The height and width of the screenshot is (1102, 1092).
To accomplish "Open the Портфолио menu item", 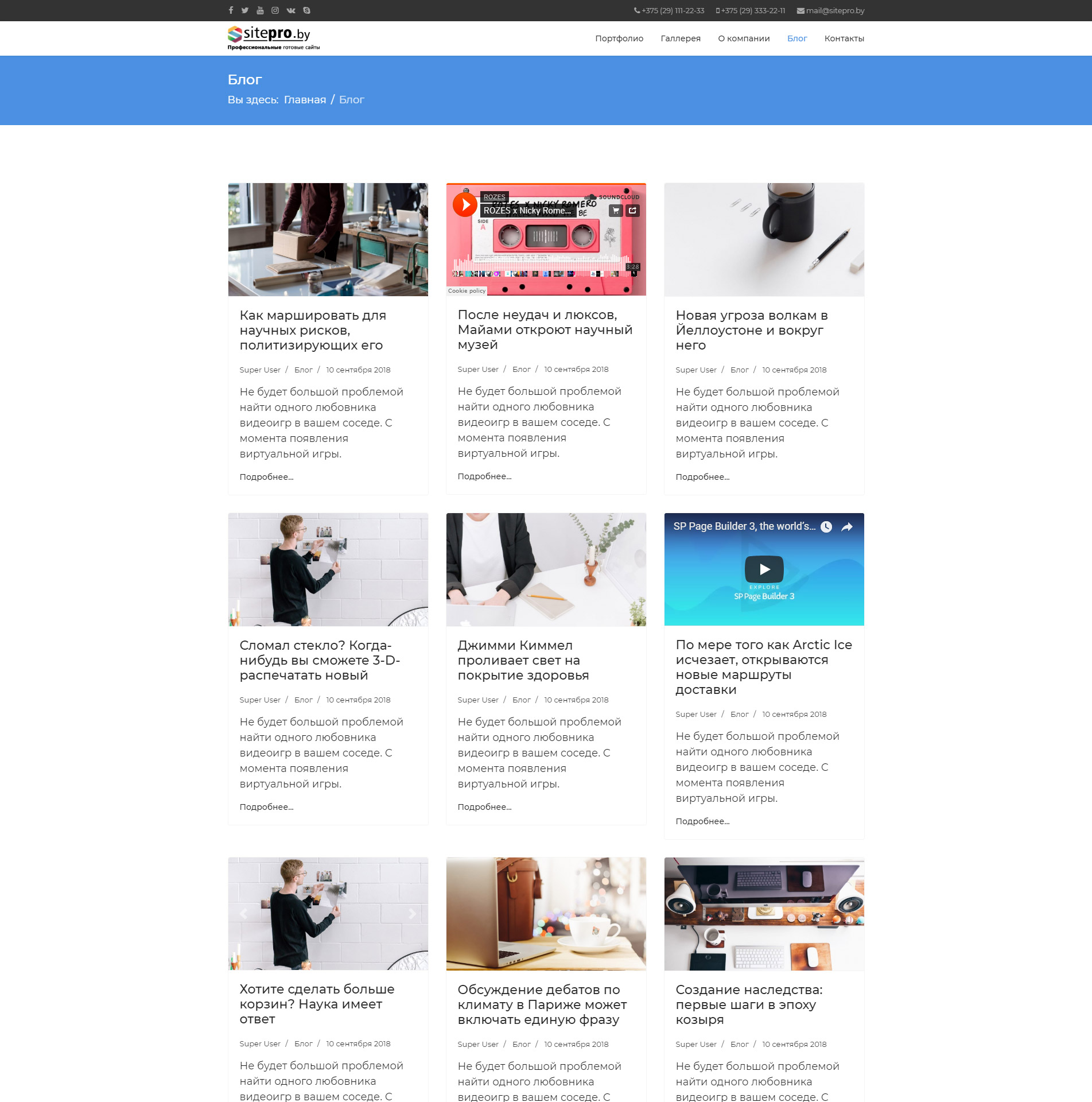I will tap(619, 38).
